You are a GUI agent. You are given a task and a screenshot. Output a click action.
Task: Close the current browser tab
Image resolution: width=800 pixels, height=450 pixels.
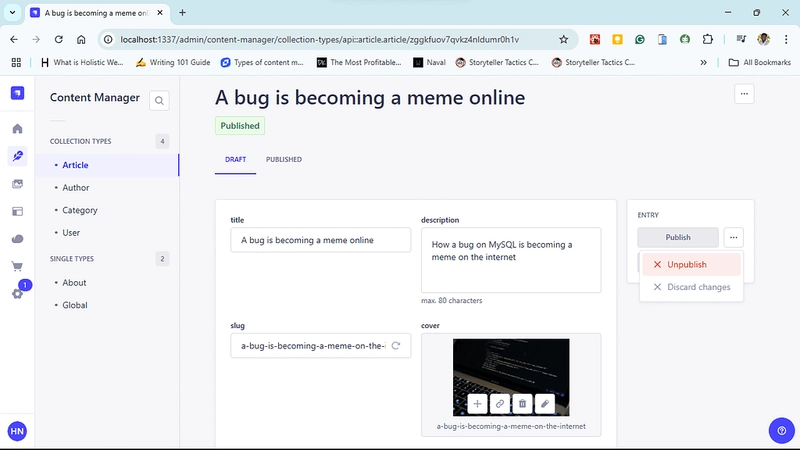click(x=160, y=13)
